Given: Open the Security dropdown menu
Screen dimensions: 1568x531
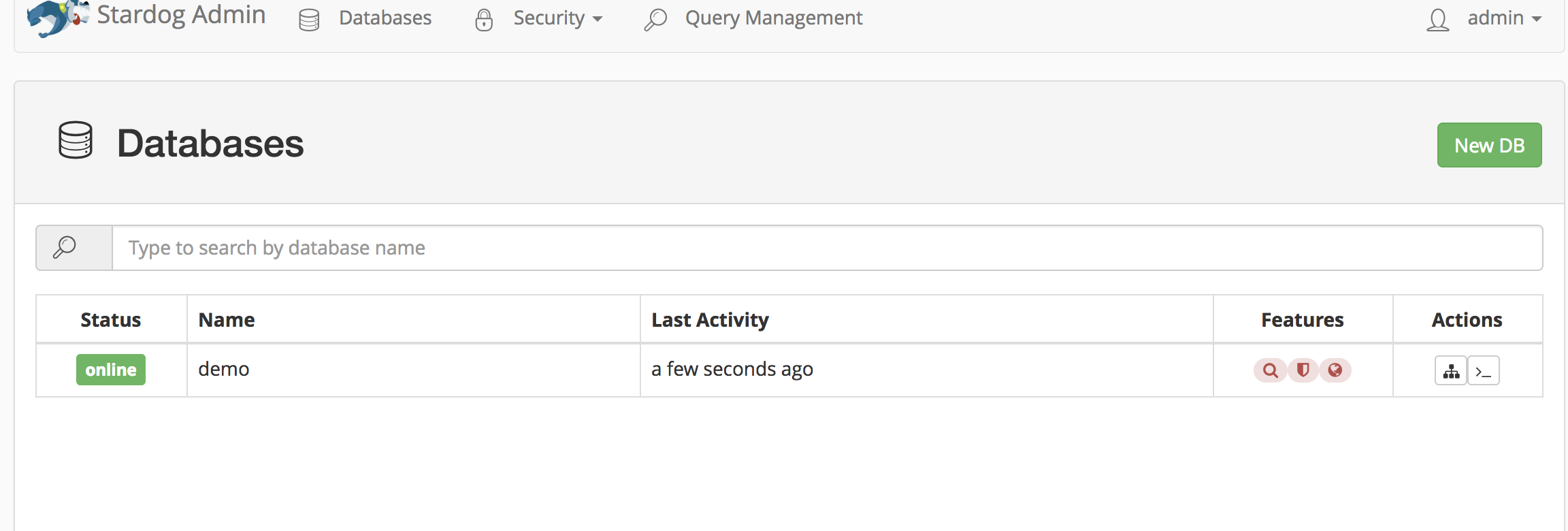Looking at the screenshot, I should click(x=557, y=18).
